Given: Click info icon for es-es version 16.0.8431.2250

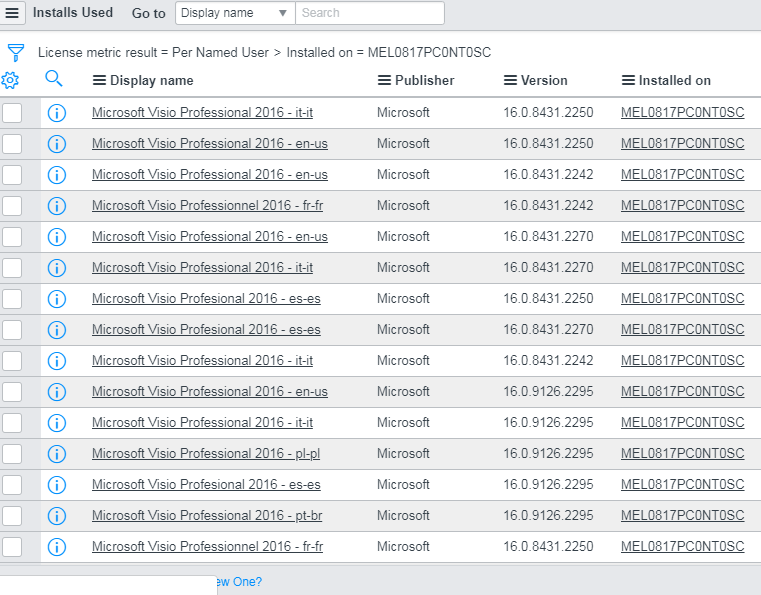Looking at the screenshot, I should coord(57,299).
